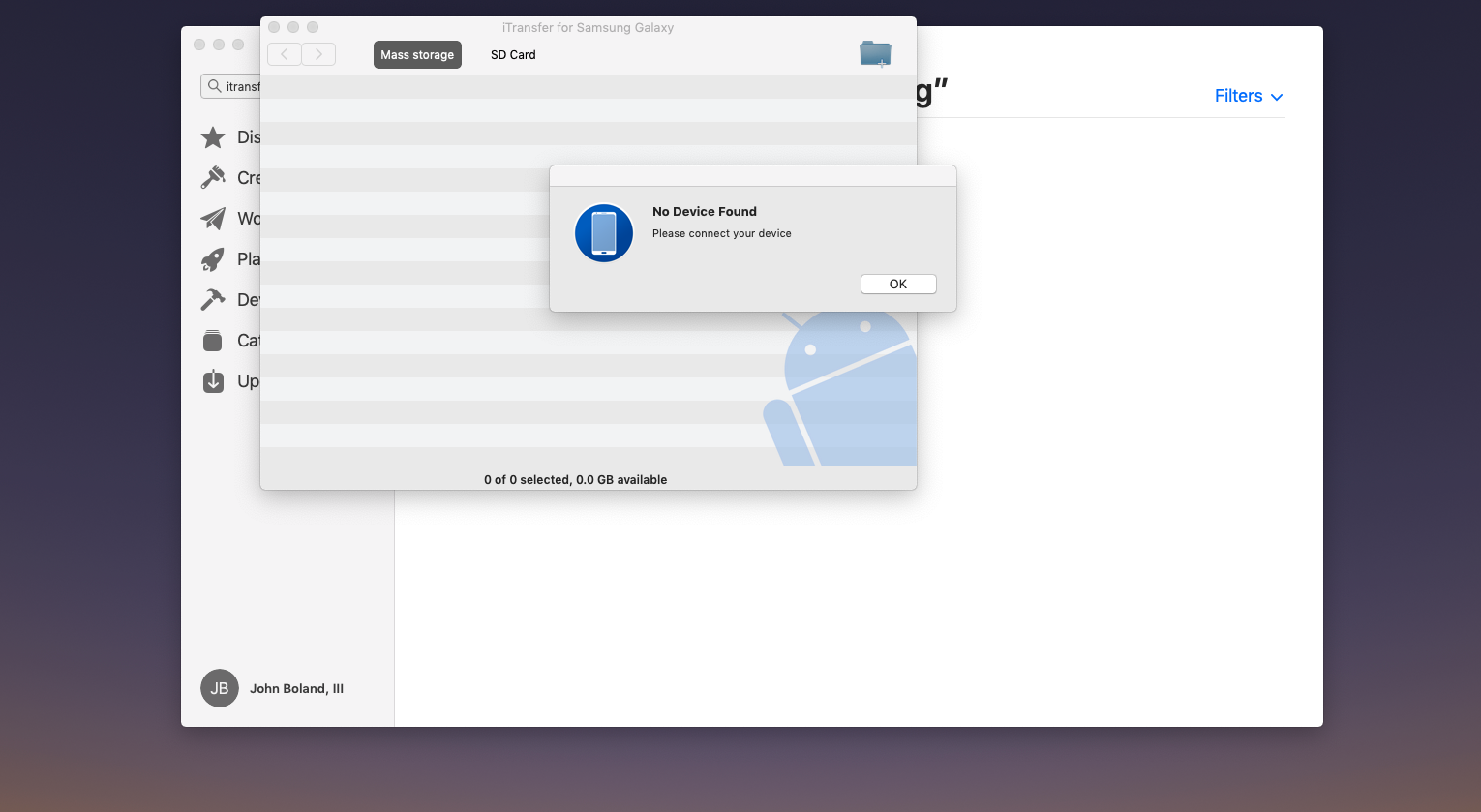Click the App Store window's close button

click(x=199, y=45)
